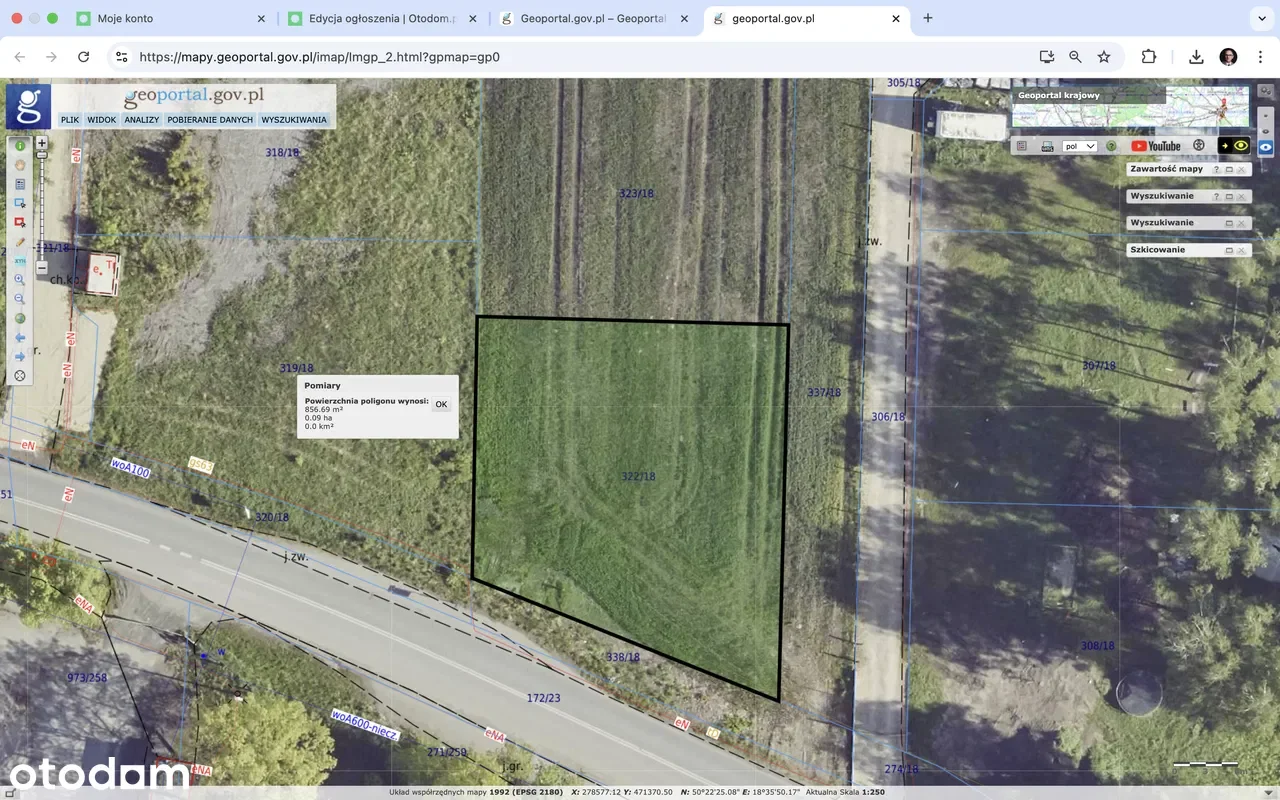Viewport: 1280px width, 800px height.
Task: Click OK in the Pomiary dialog
Action: click(x=441, y=405)
